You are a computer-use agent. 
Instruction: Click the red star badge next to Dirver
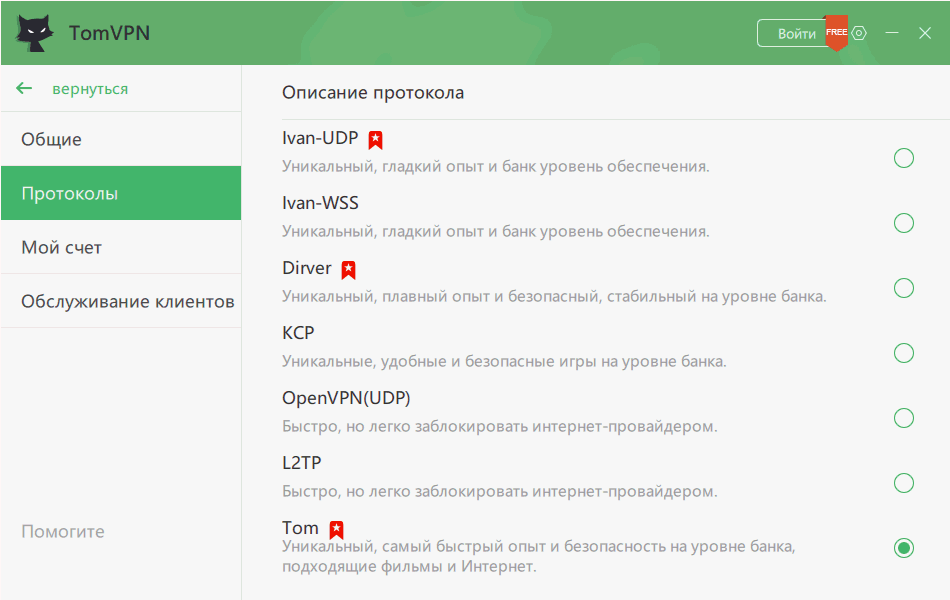click(x=349, y=269)
